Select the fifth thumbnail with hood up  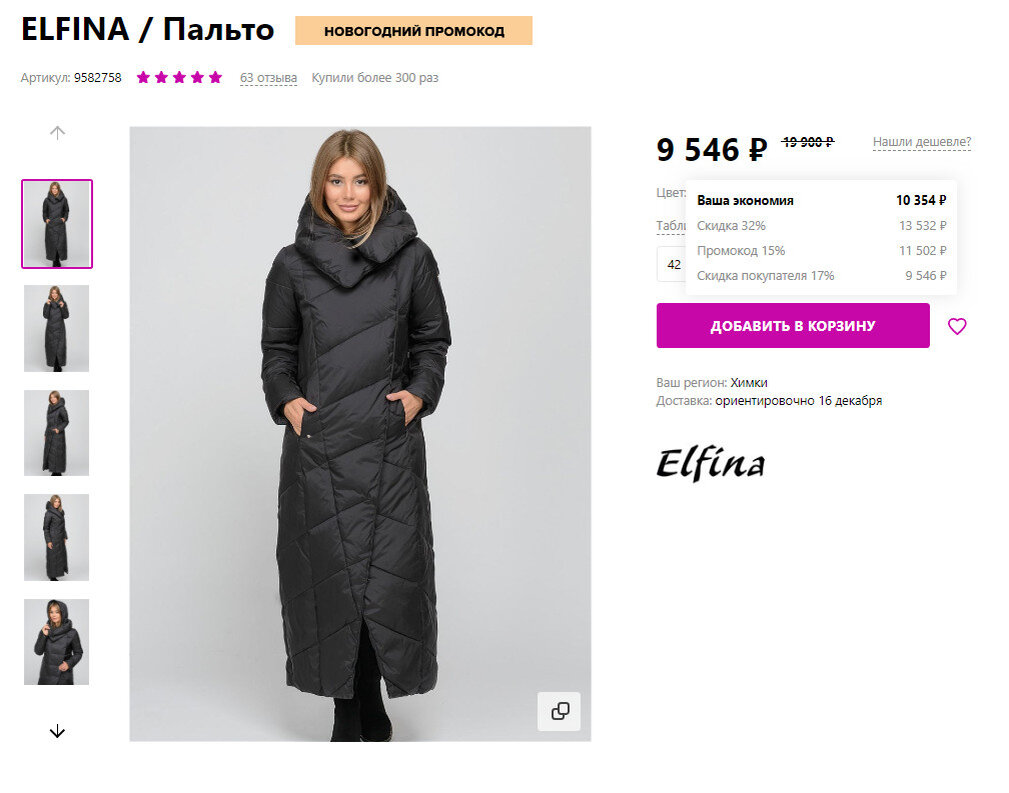pyautogui.click(x=57, y=642)
